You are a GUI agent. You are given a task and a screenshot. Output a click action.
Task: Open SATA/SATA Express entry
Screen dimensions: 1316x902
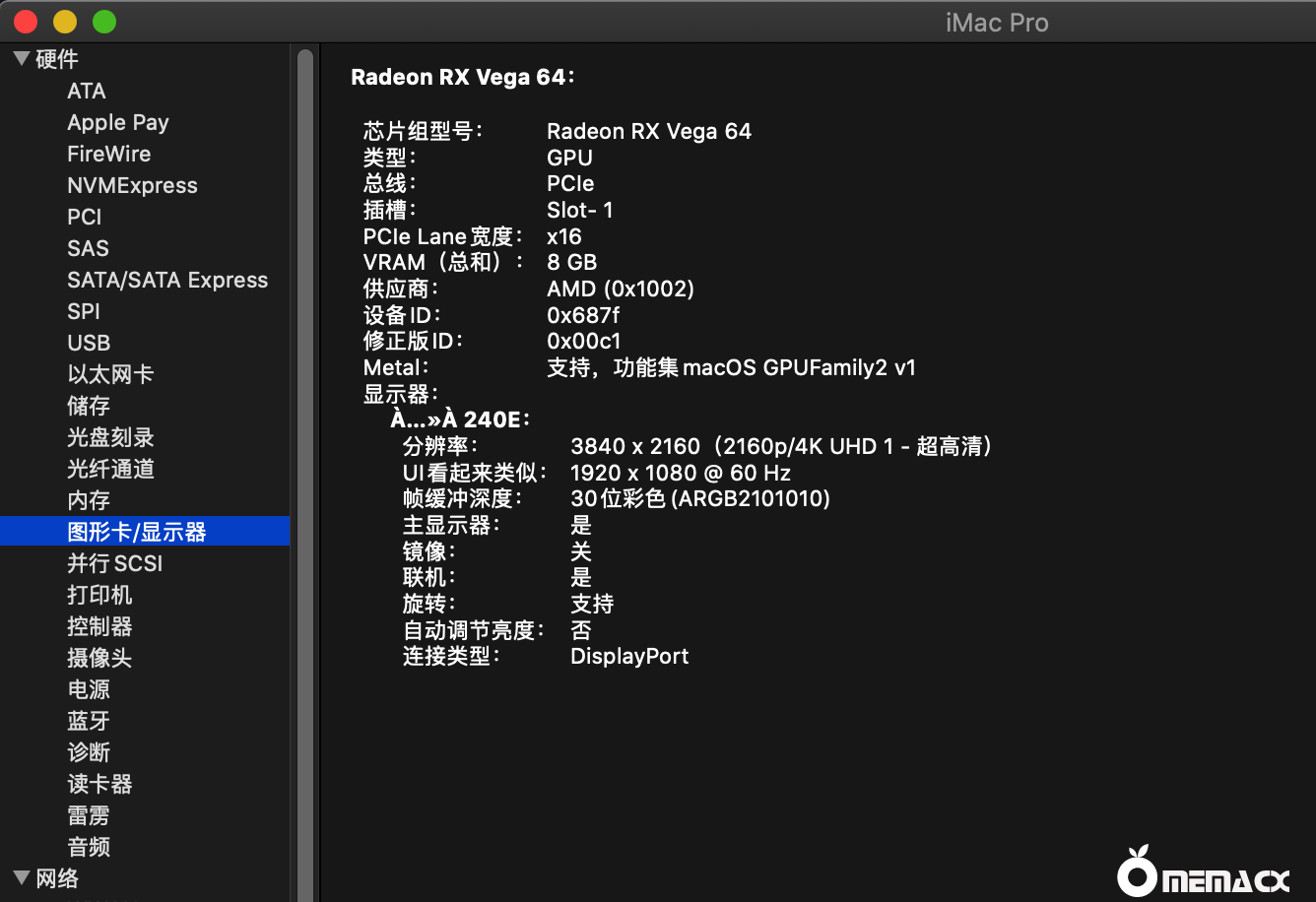166,280
